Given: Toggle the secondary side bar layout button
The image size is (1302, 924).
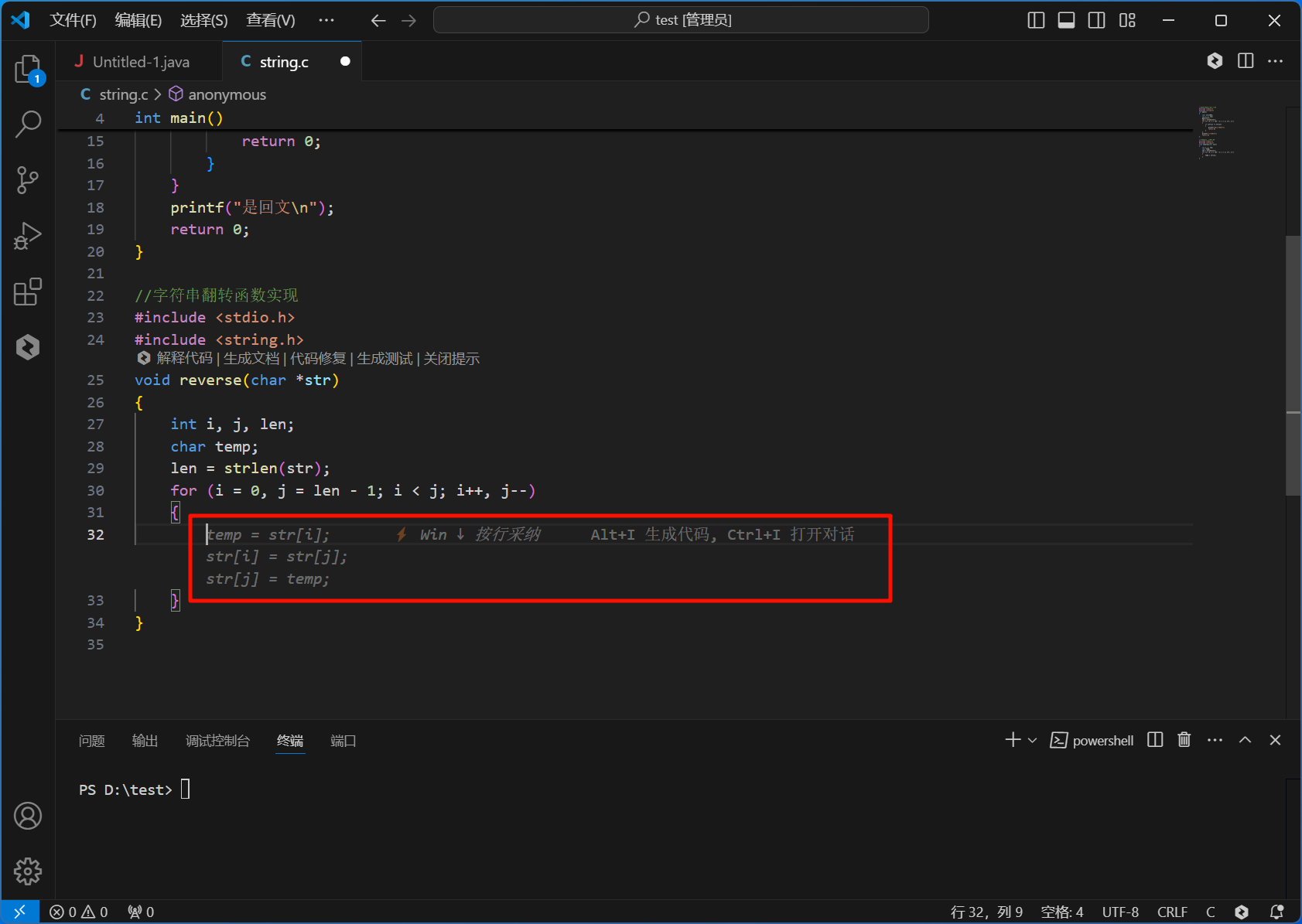Looking at the screenshot, I should tap(1096, 20).
